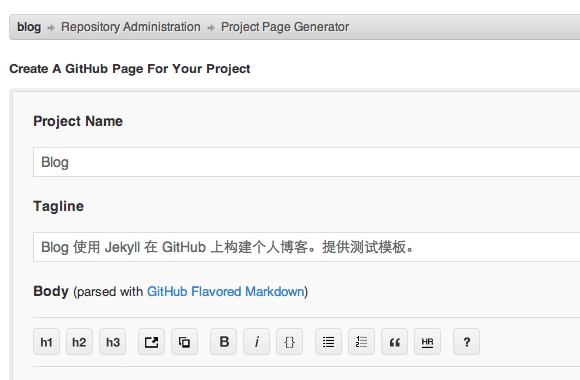This screenshot has height=380, width=580.
Task: Select the Project Page Generator breadcrumb
Action: 285,27
